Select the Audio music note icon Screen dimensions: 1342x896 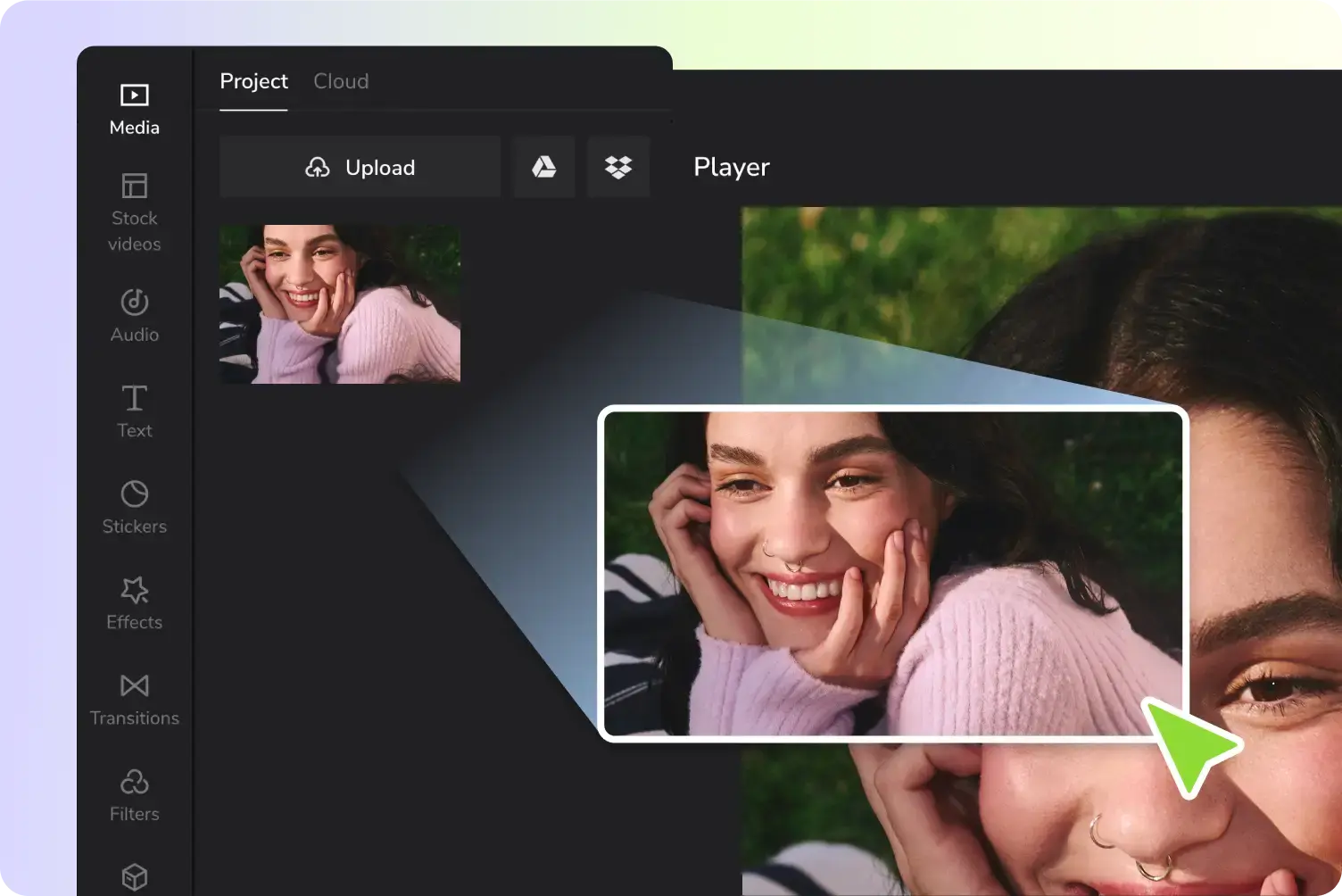pos(135,302)
